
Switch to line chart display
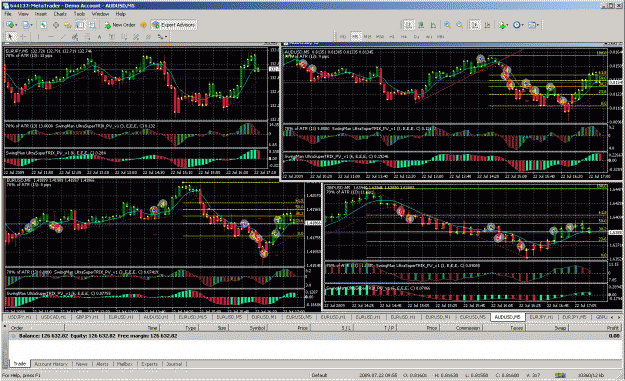(x=433, y=25)
